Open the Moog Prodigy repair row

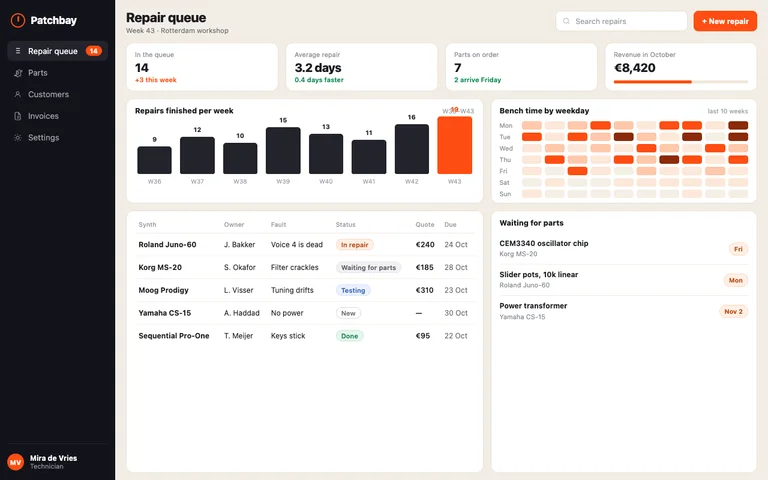[305, 290]
